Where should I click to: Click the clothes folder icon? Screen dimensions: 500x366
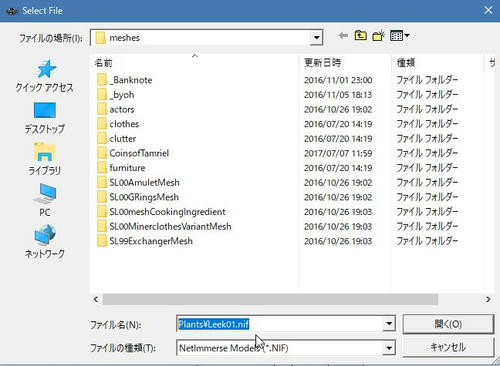[102, 124]
